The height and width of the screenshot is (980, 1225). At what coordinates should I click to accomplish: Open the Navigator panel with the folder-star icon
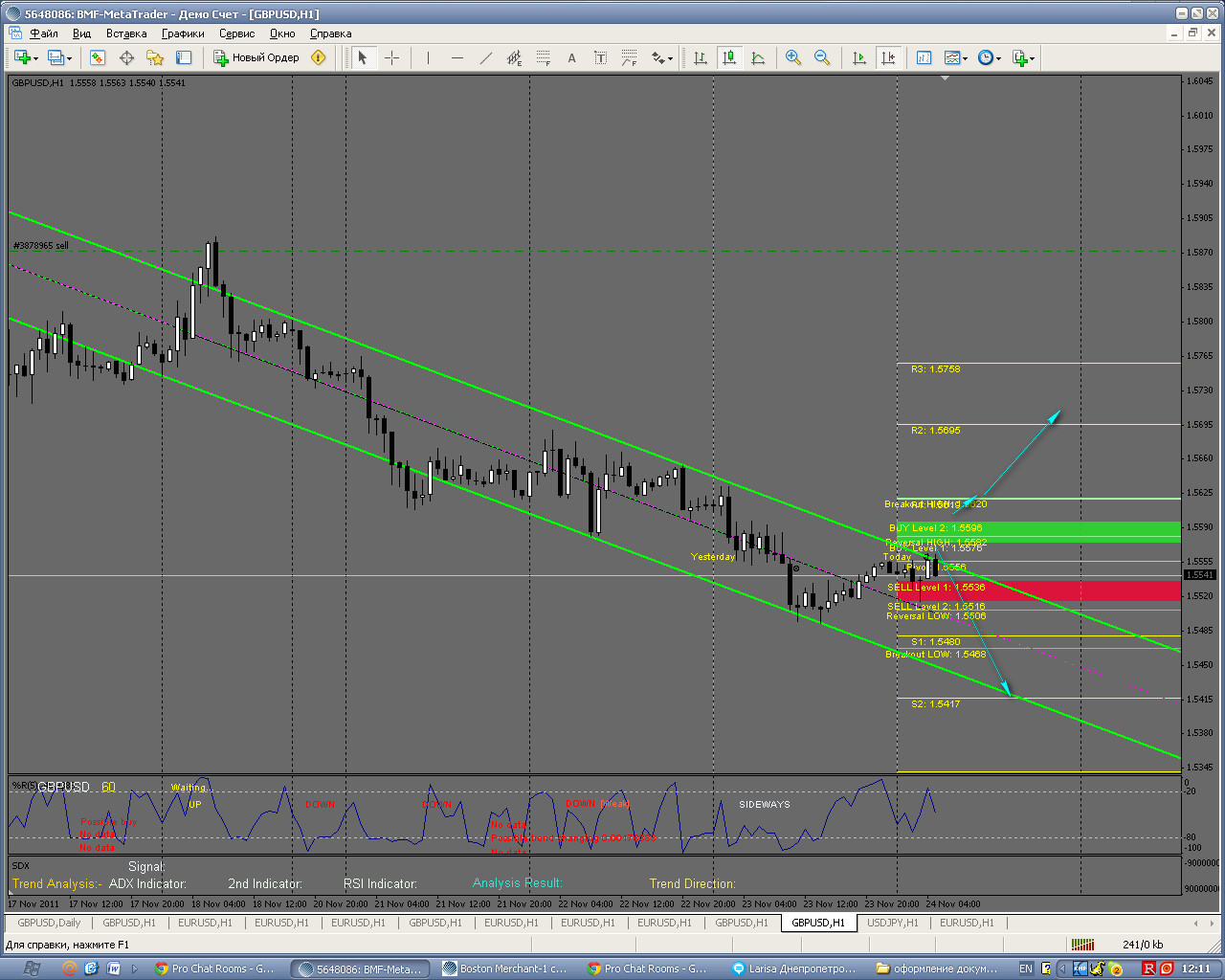[x=154, y=57]
